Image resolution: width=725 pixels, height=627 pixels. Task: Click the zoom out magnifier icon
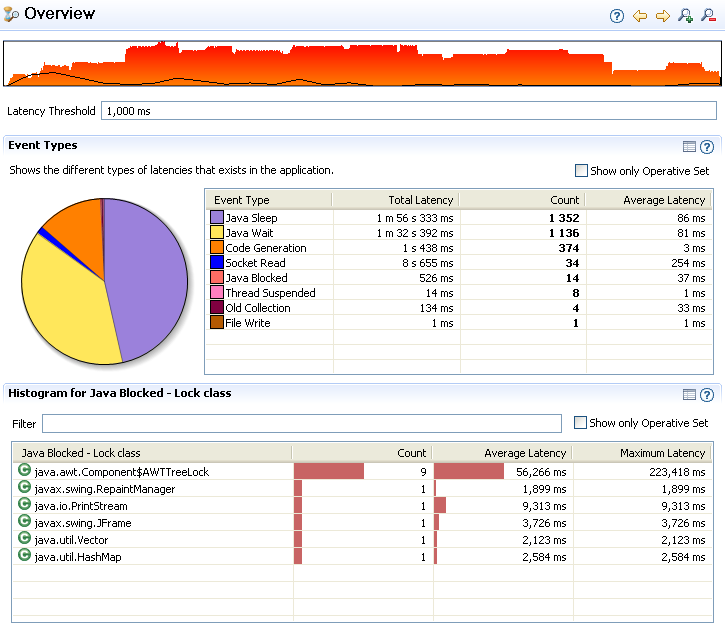point(708,15)
